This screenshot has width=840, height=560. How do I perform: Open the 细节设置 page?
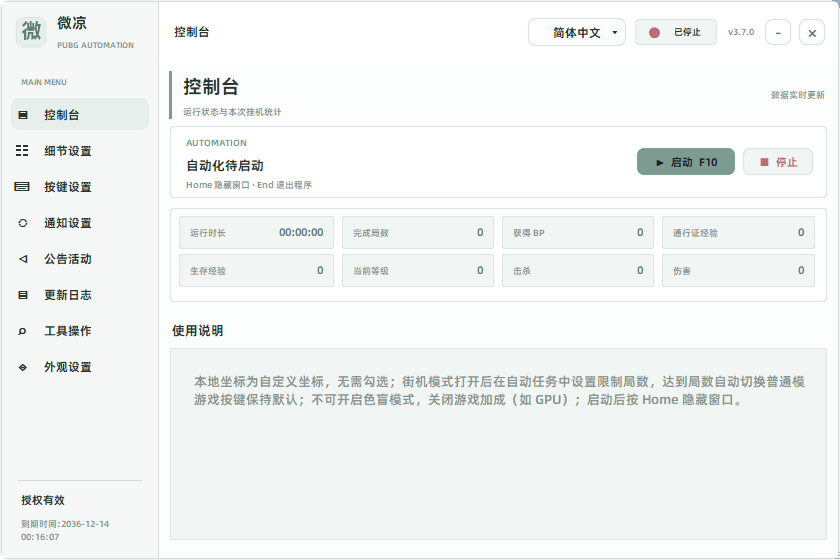click(80, 151)
